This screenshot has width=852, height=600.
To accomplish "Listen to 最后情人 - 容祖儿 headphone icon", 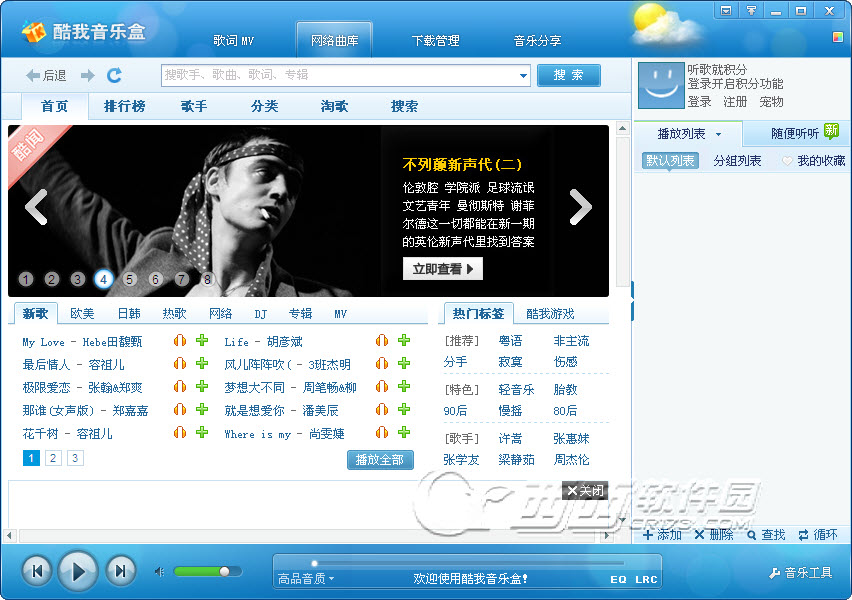I will (x=180, y=364).
